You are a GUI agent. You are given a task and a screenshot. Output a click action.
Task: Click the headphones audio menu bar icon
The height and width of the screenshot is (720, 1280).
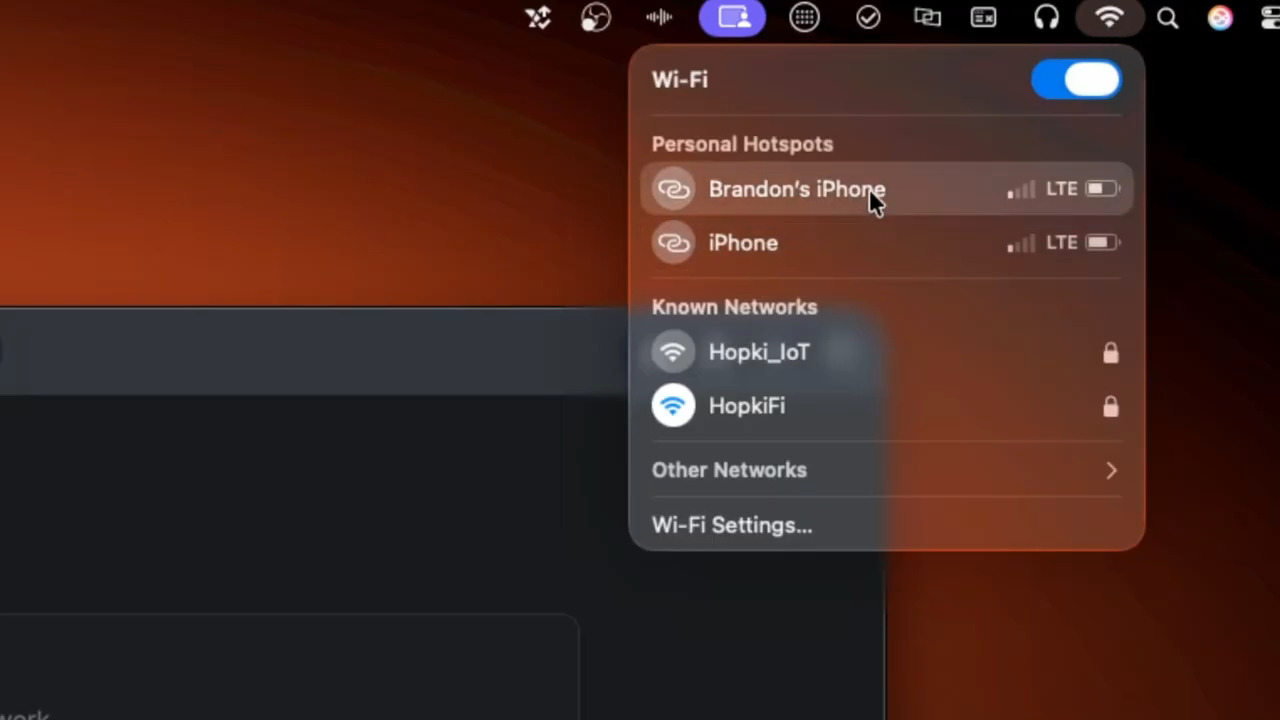point(1047,17)
